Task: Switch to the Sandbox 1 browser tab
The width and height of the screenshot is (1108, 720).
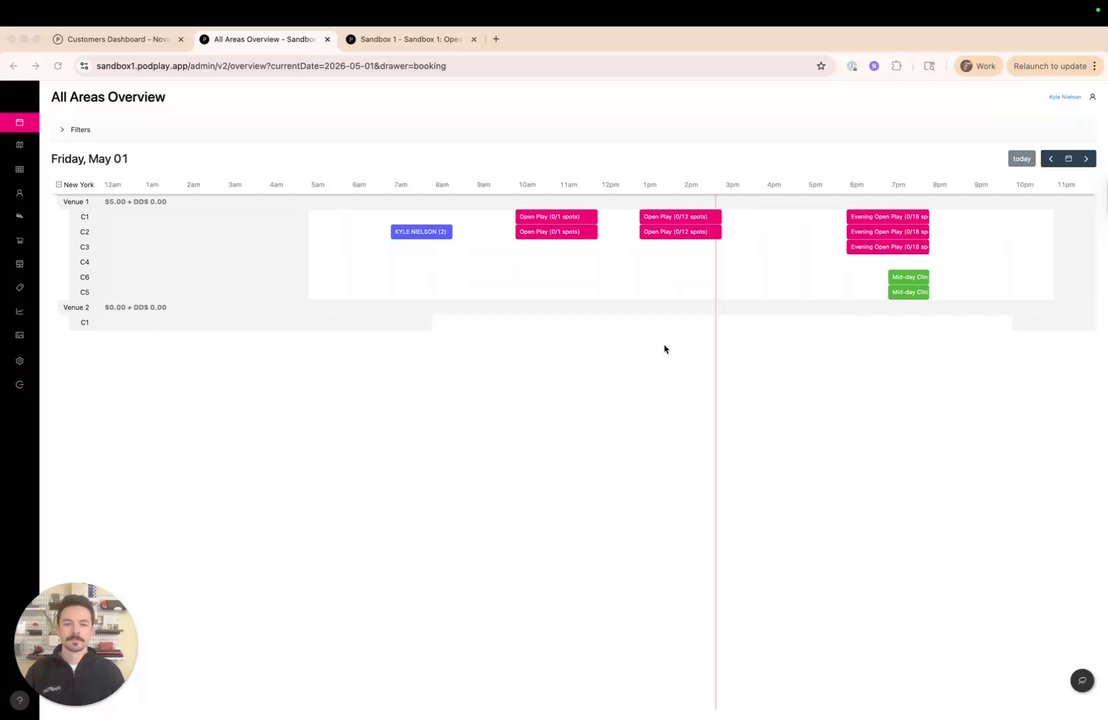Action: pyautogui.click(x=411, y=40)
